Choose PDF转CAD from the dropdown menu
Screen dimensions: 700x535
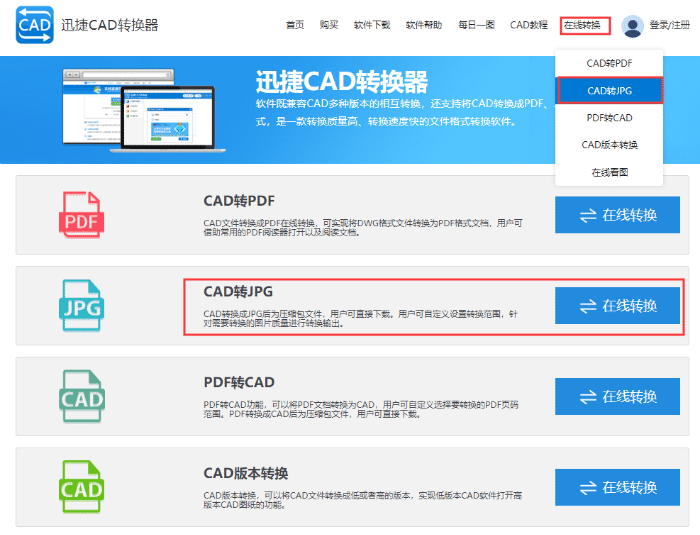click(x=609, y=118)
